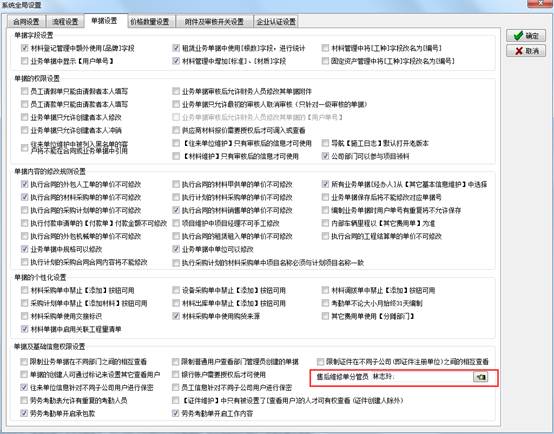The width and height of the screenshot is (554, 434).
Task: Click the green selector icon beside 售后维修单分管员
Action: tap(480, 377)
